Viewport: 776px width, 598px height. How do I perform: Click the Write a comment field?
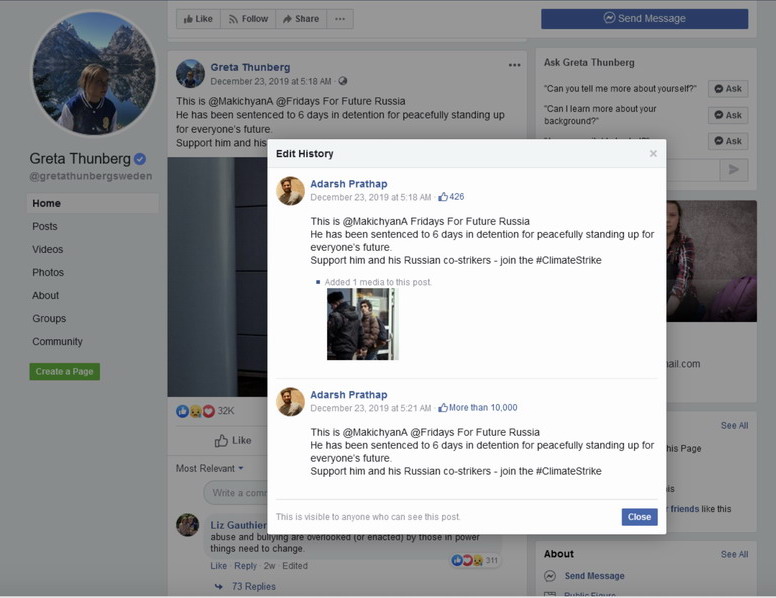coord(237,493)
